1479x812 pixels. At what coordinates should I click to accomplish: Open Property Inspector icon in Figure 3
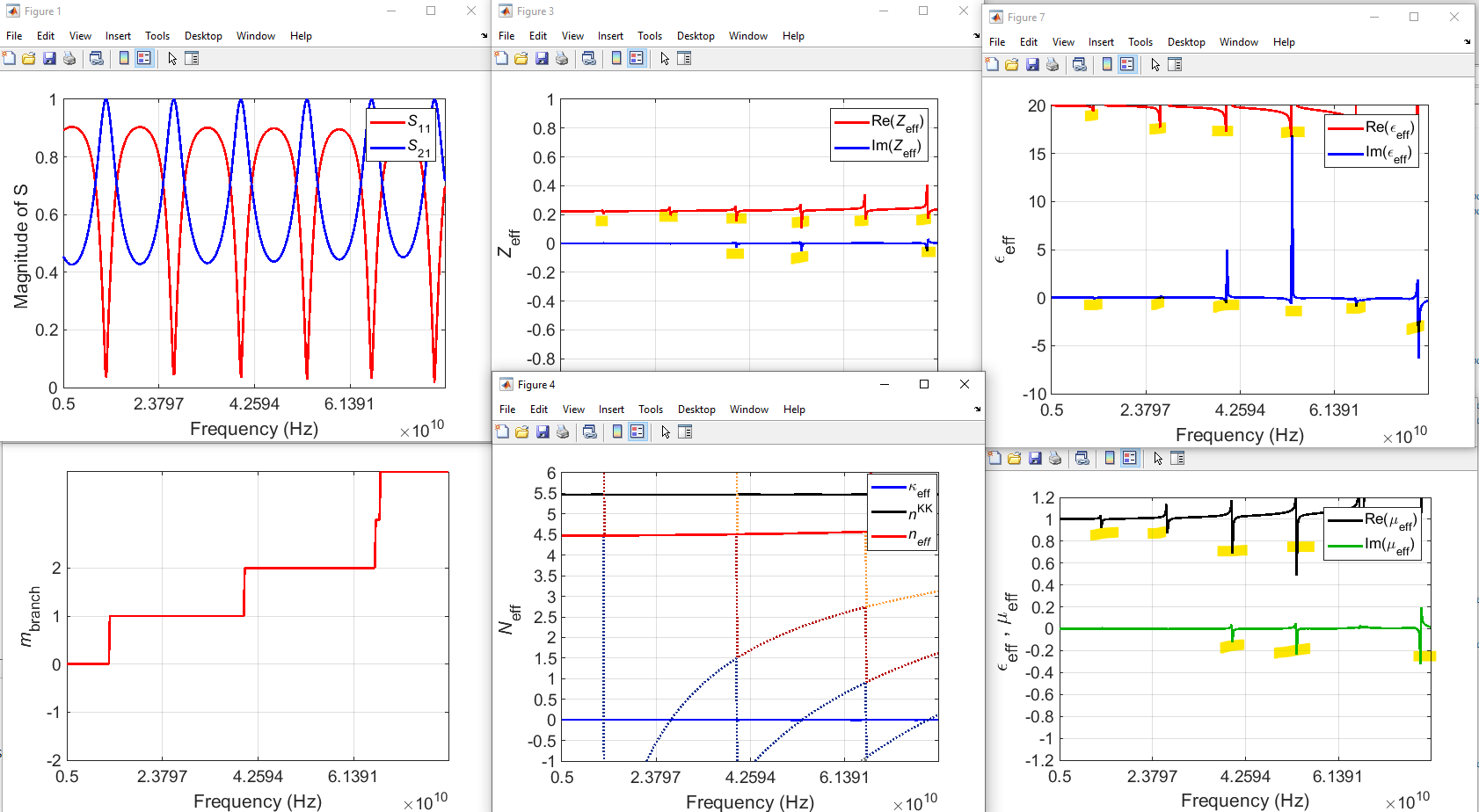(x=684, y=58)
